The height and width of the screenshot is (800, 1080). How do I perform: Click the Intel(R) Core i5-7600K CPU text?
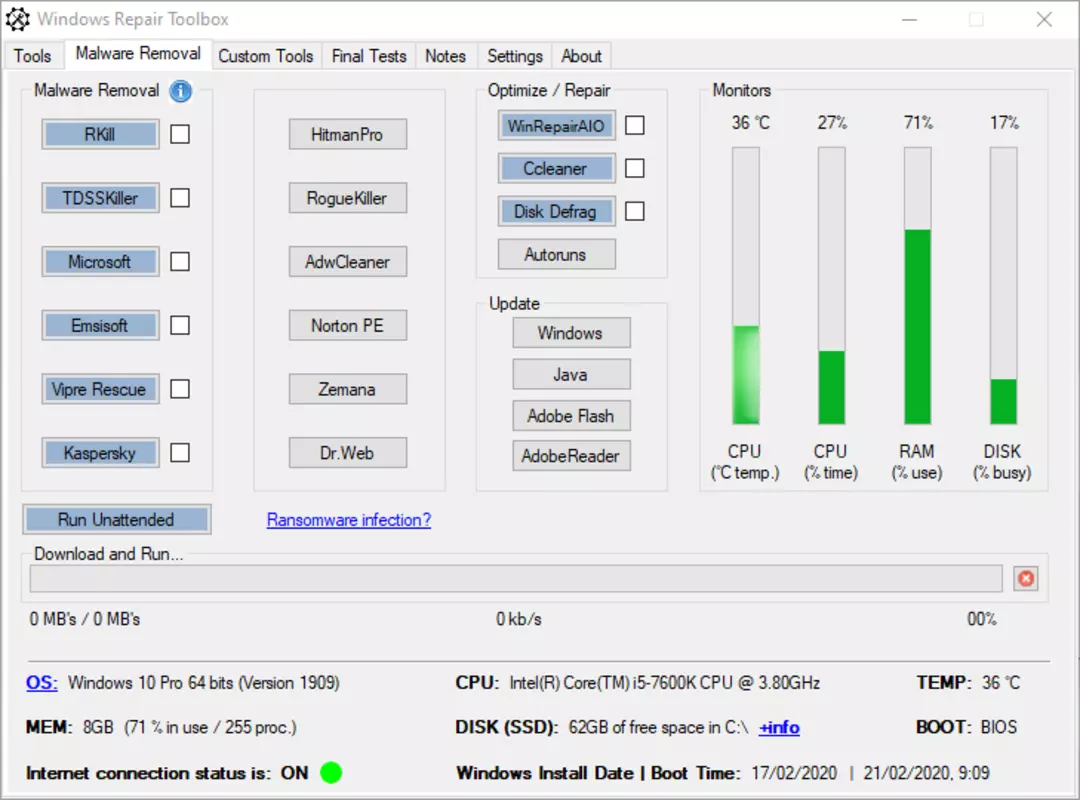[665, 682]
